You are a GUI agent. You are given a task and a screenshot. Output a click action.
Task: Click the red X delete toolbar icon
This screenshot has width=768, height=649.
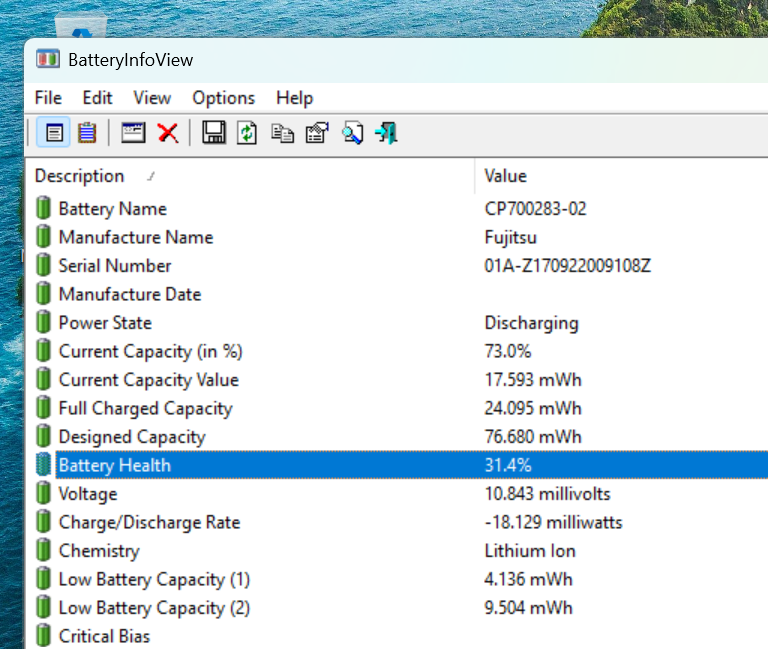[168, 133]
